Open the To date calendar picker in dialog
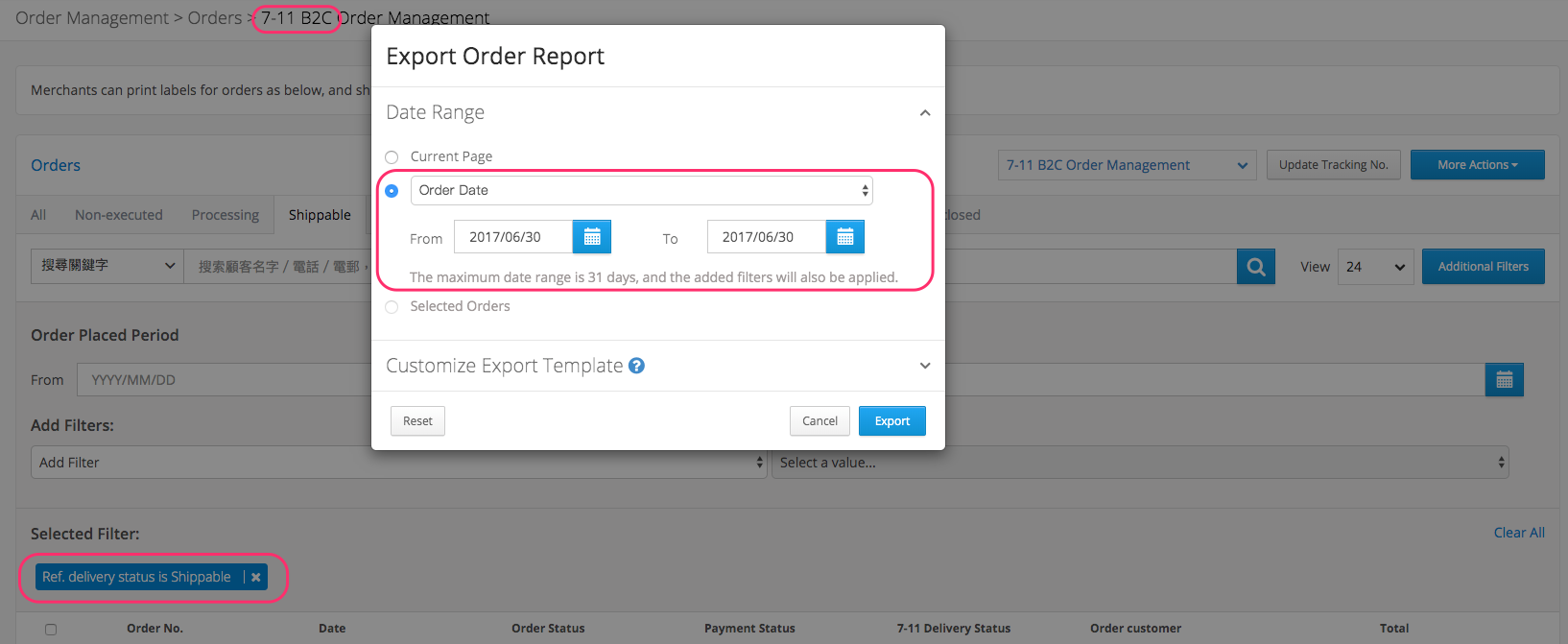The image size is (1568, 644). 845,237
